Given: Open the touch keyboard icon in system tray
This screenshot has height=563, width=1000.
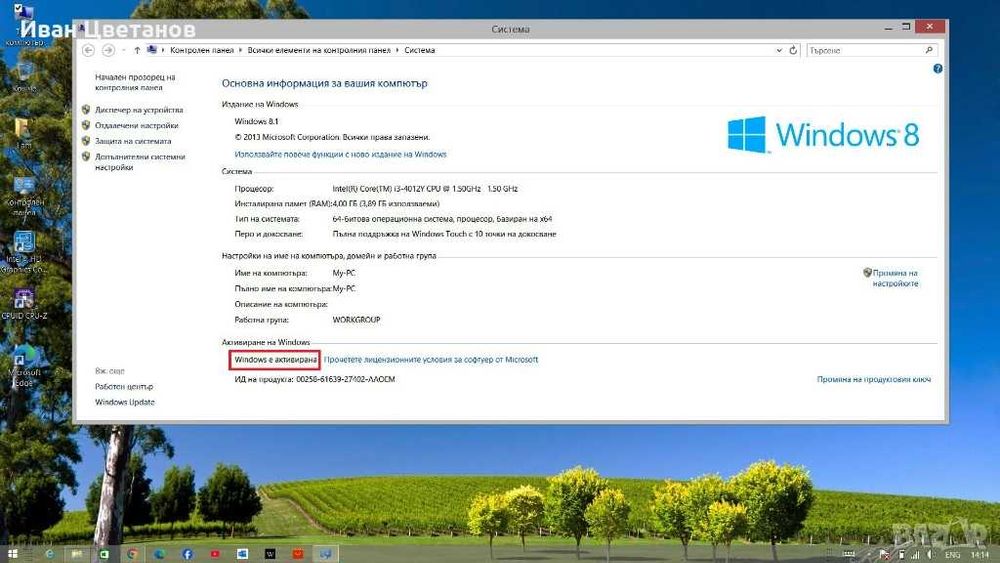Looking at the screenshot, I should 849,555.
